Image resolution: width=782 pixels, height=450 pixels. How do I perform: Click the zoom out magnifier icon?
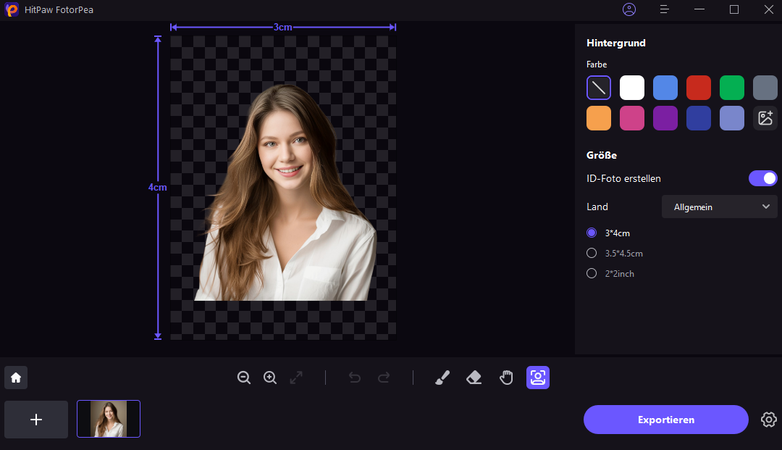(x=244, y=378)
